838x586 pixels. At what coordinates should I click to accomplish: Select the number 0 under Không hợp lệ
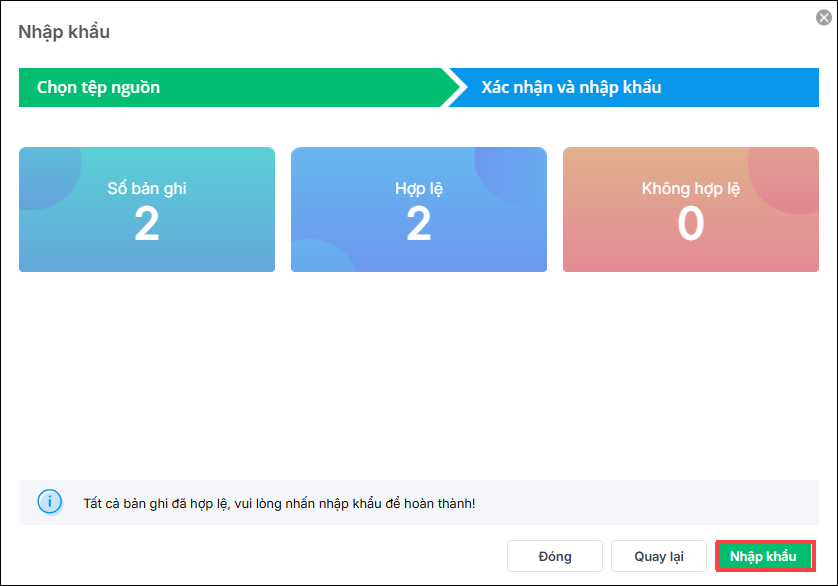coord(690,225)
